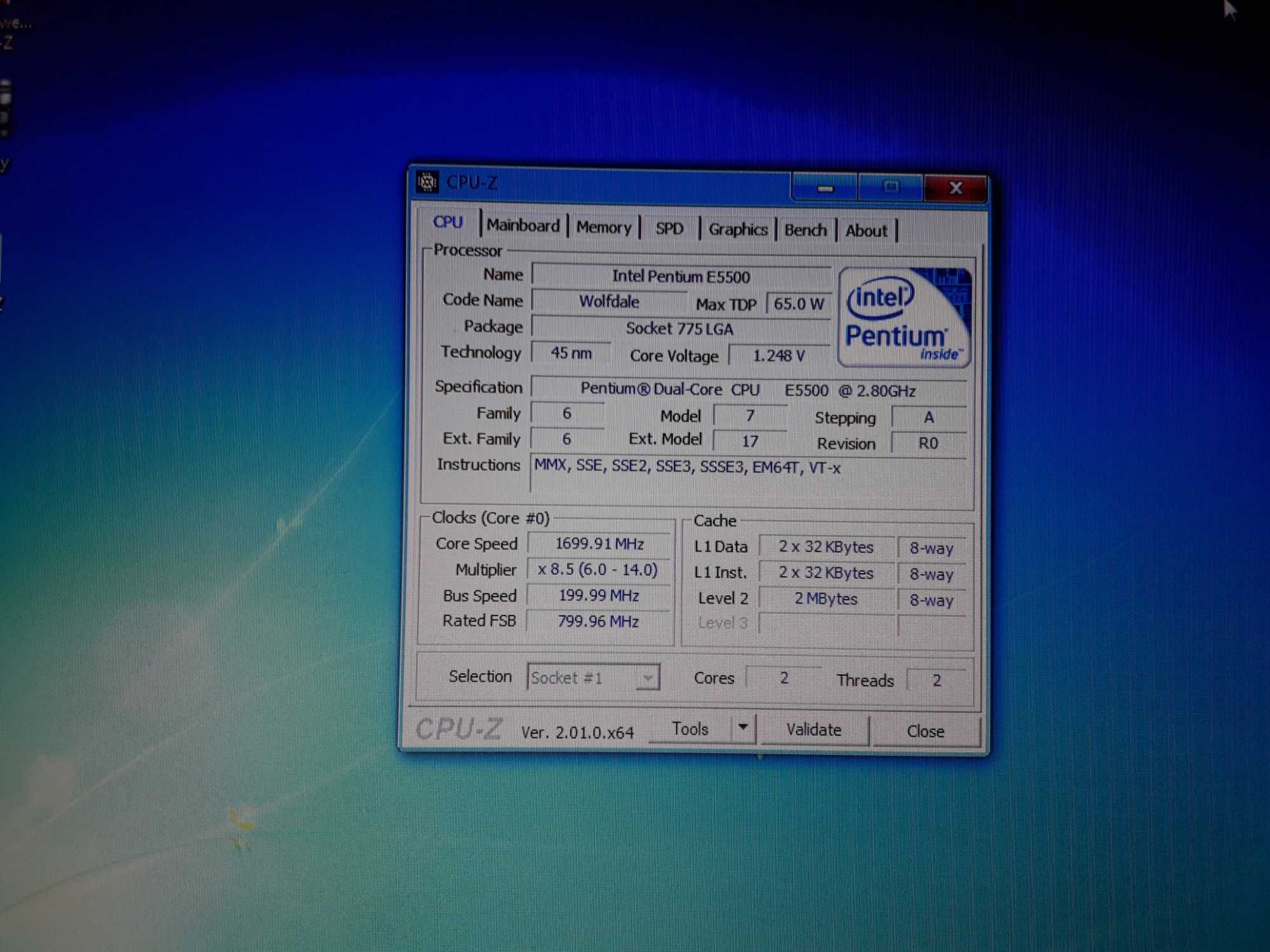The width and height of the screenshot is (1270, 952).
Task: Click the Name field Intel Pentium E5500
Action: [x=681, y=276]
